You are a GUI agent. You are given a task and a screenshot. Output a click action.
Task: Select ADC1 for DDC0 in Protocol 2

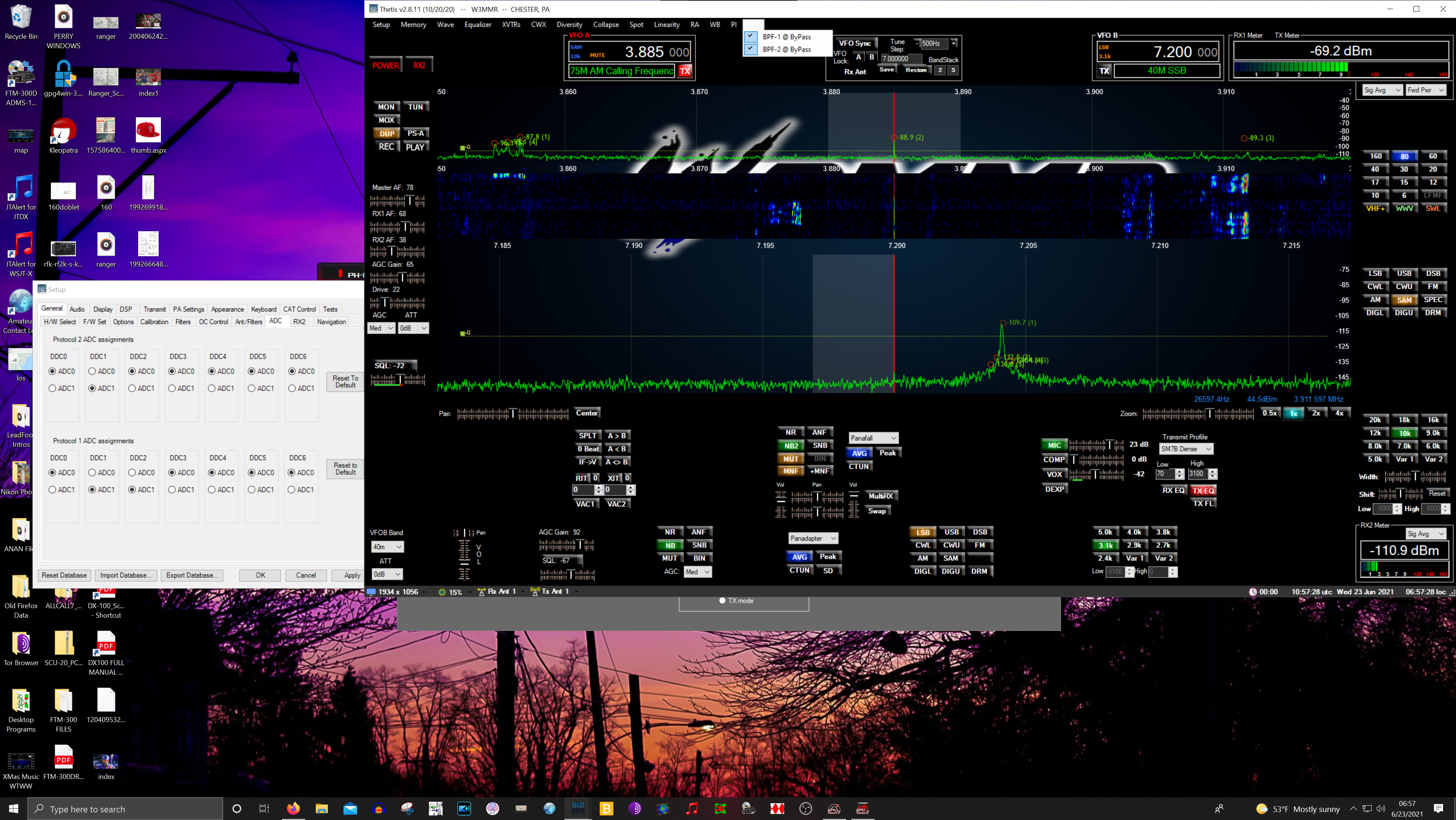pos(52,388)
